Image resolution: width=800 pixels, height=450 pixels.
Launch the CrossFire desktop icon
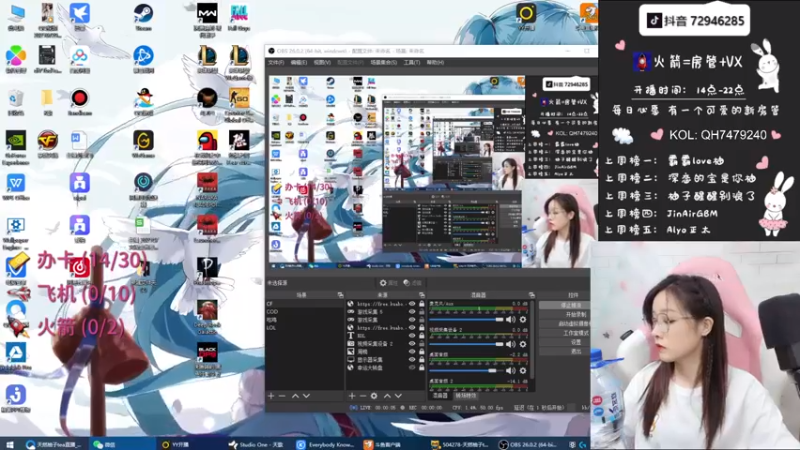[x=47, y=144]
